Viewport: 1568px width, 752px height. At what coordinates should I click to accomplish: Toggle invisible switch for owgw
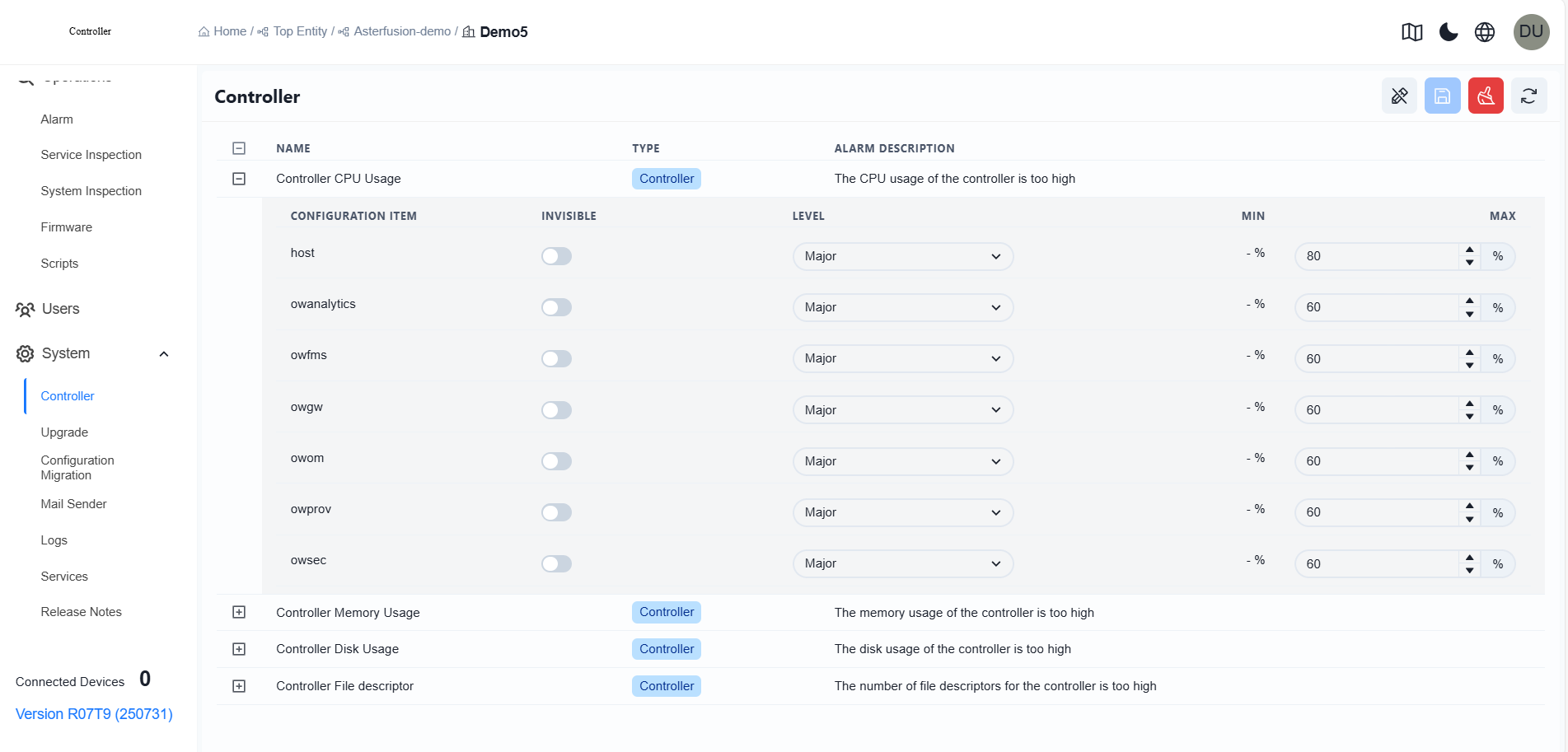(556, 410)
